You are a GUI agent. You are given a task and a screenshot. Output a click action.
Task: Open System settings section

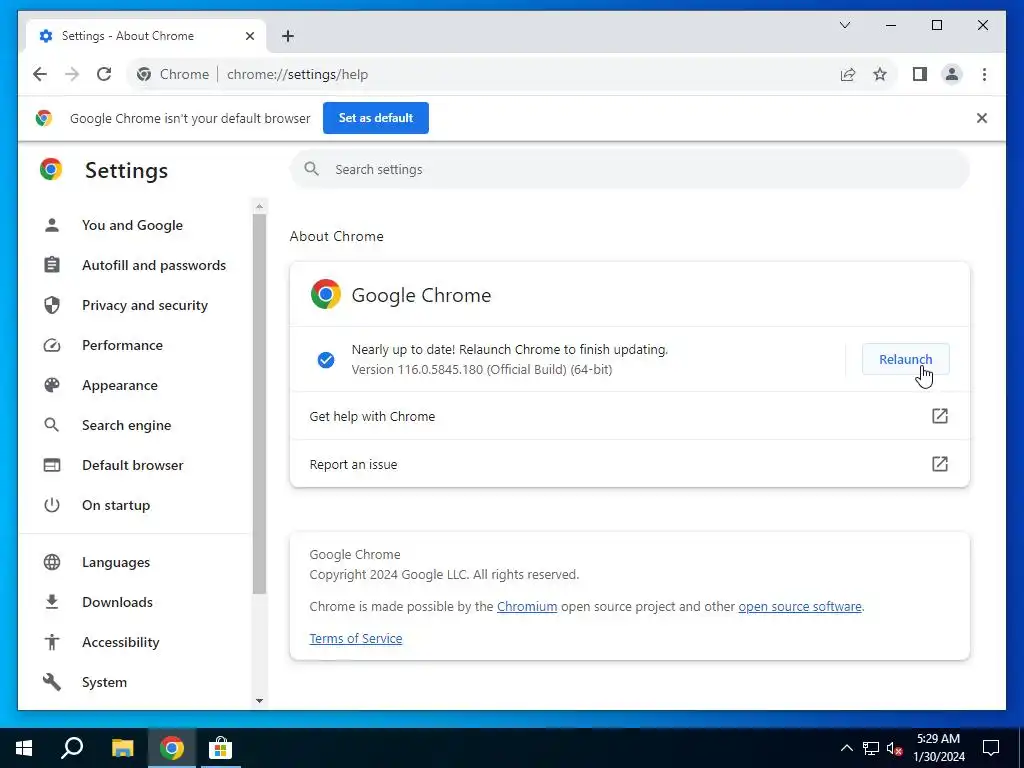click(104, 682)
